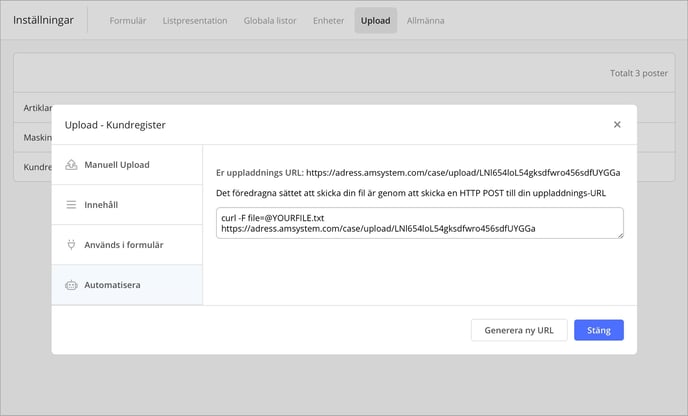Close the Upload - Kundregister dialog
The image size is (688, 416).
point(617,125)
